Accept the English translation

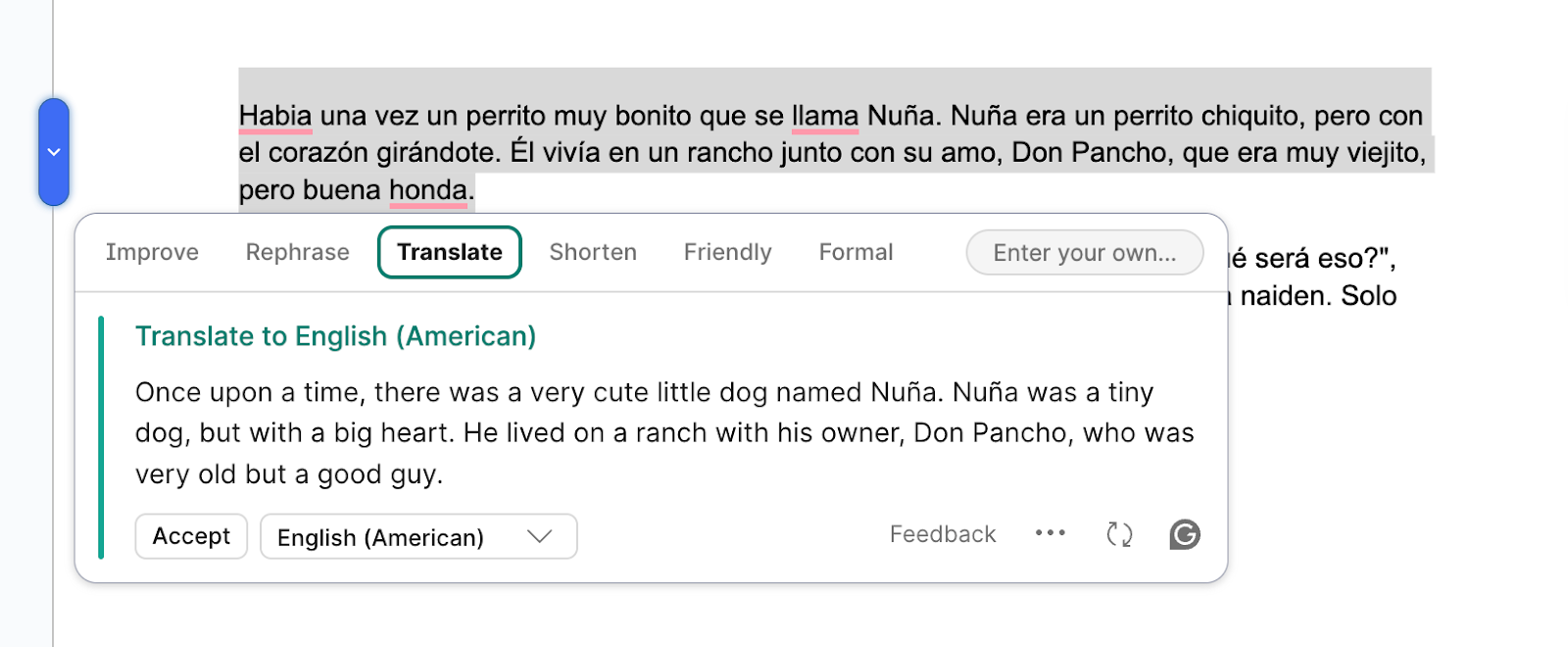point(191,536)
